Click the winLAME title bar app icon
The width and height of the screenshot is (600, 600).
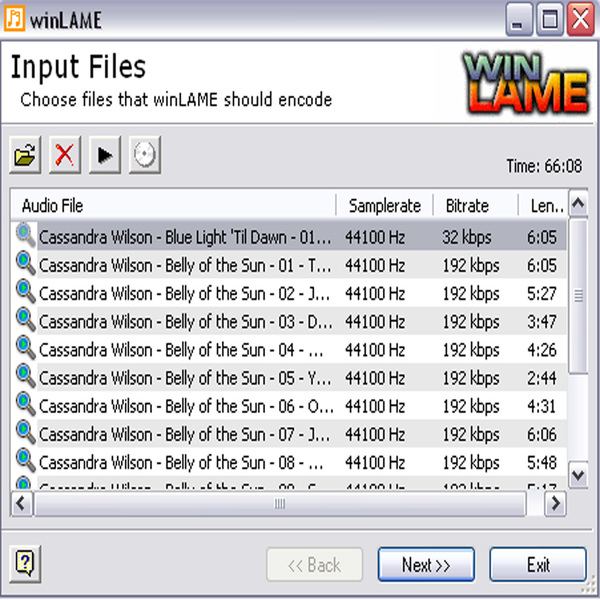click(x=15, y=18)
